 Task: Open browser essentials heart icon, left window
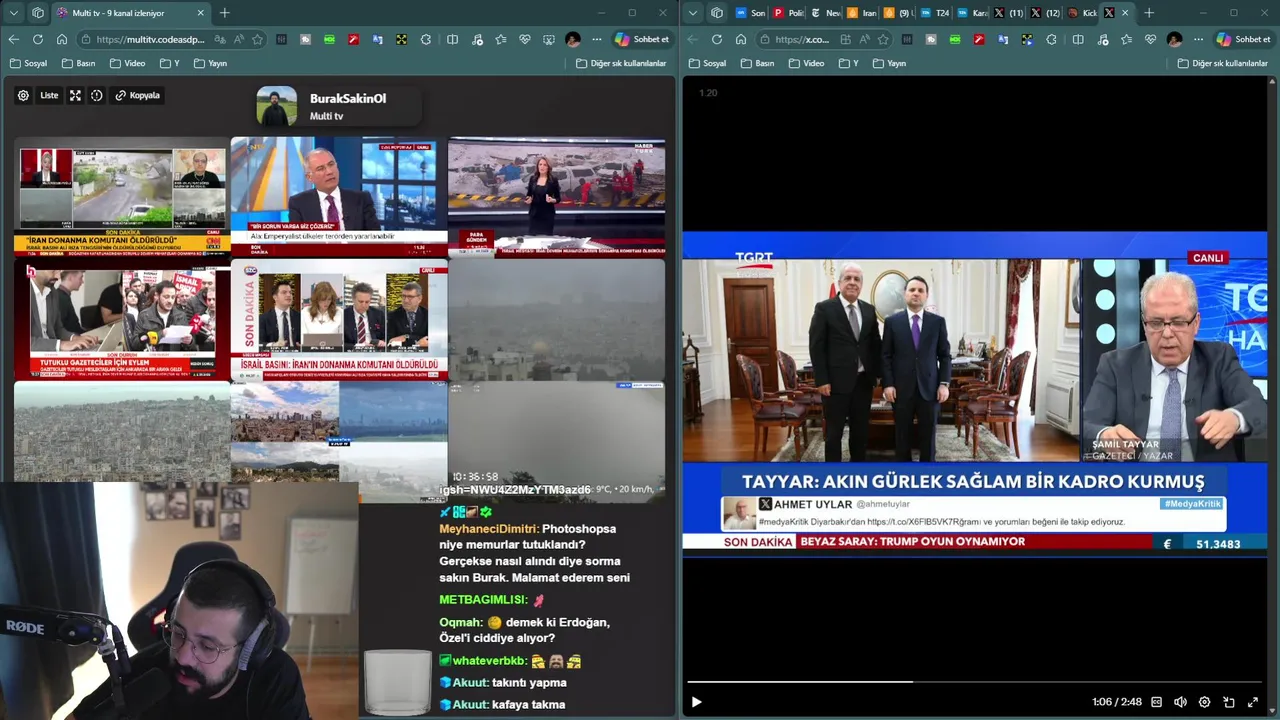tap(525, 39)
